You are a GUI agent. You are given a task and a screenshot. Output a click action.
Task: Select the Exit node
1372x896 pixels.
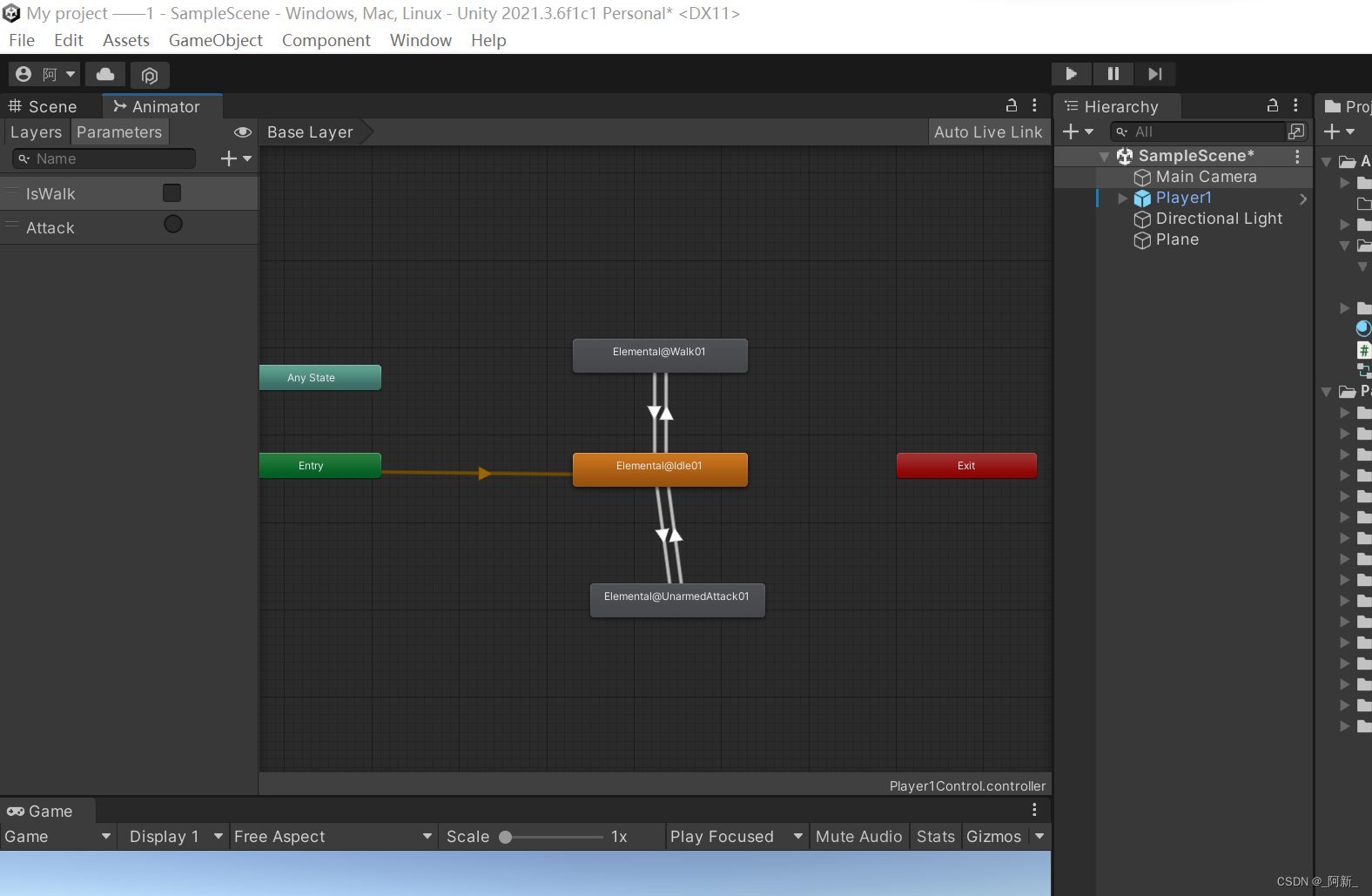point(966,466)
